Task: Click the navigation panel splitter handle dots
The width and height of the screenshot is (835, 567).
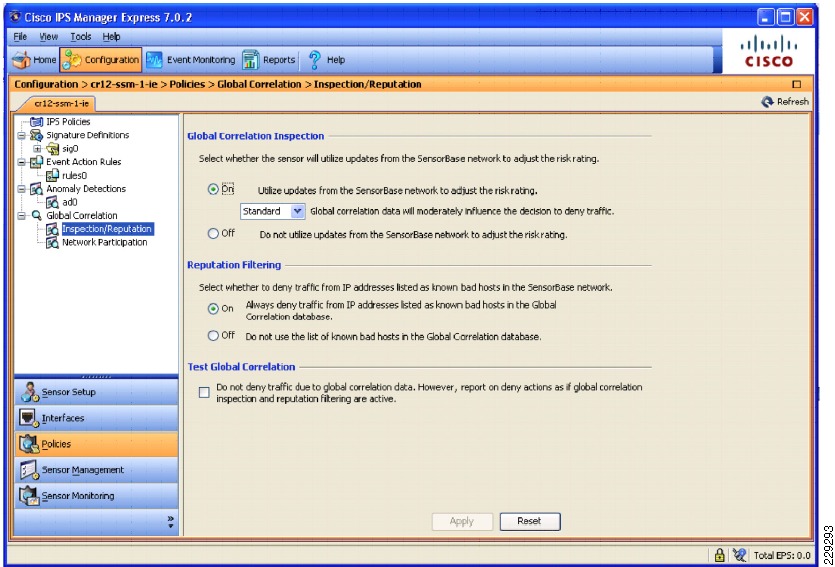Action: (96, 376)
